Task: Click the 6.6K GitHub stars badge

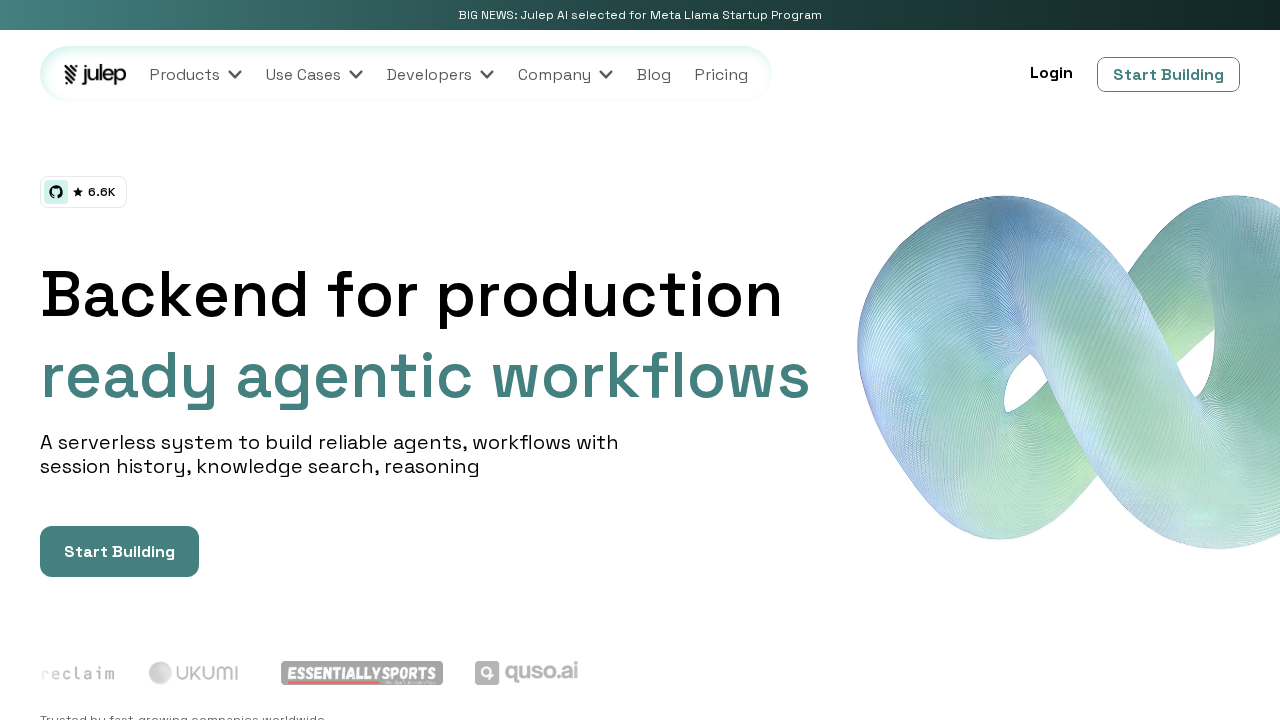Action: tap(83, 192)
